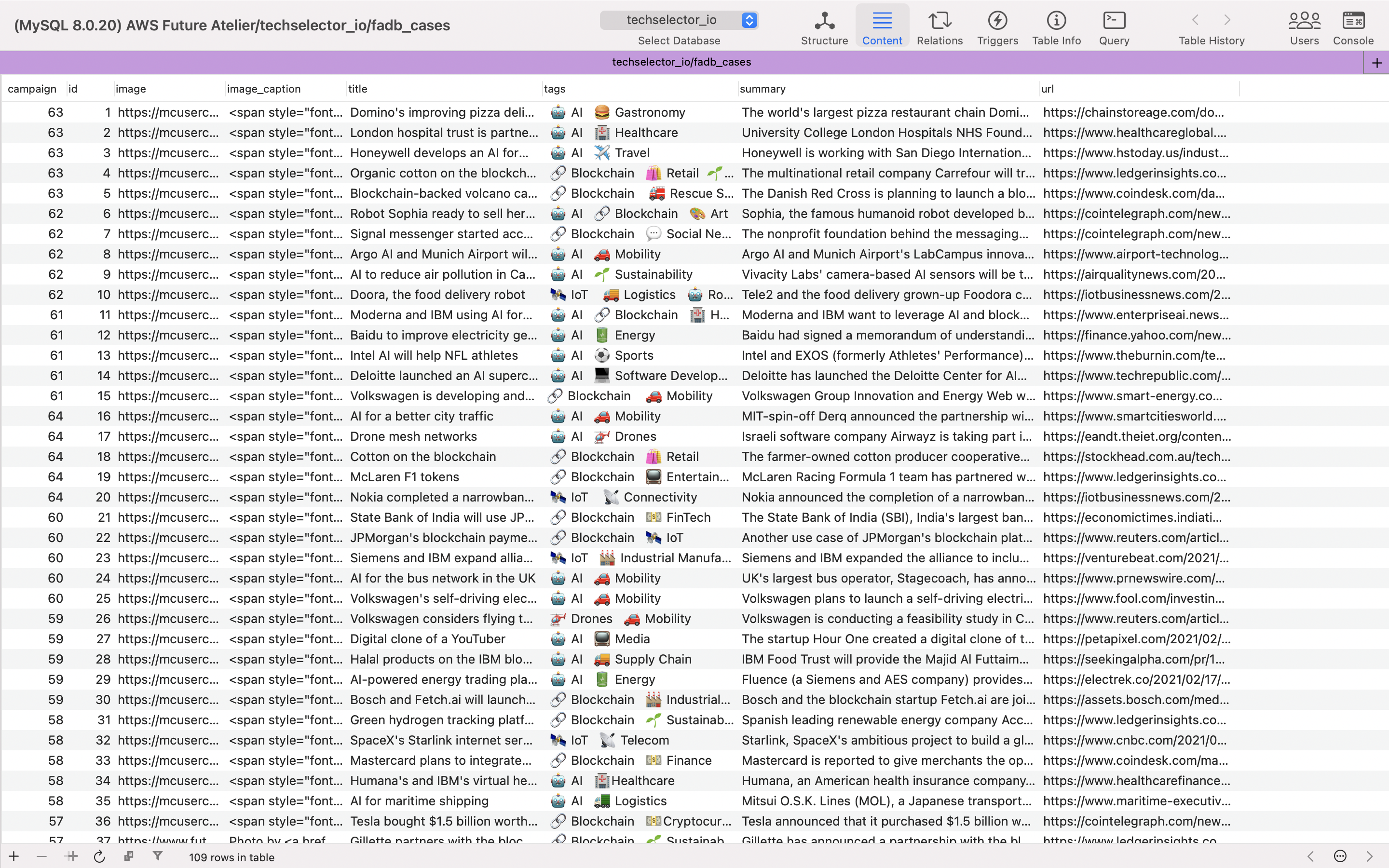Add a new row with bottom plus
The image size is (1389, 868).
14,856
